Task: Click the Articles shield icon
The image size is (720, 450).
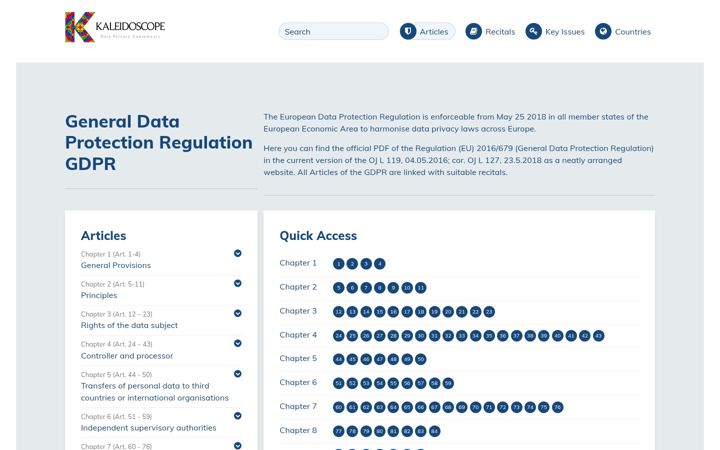Action: point(408,31)
